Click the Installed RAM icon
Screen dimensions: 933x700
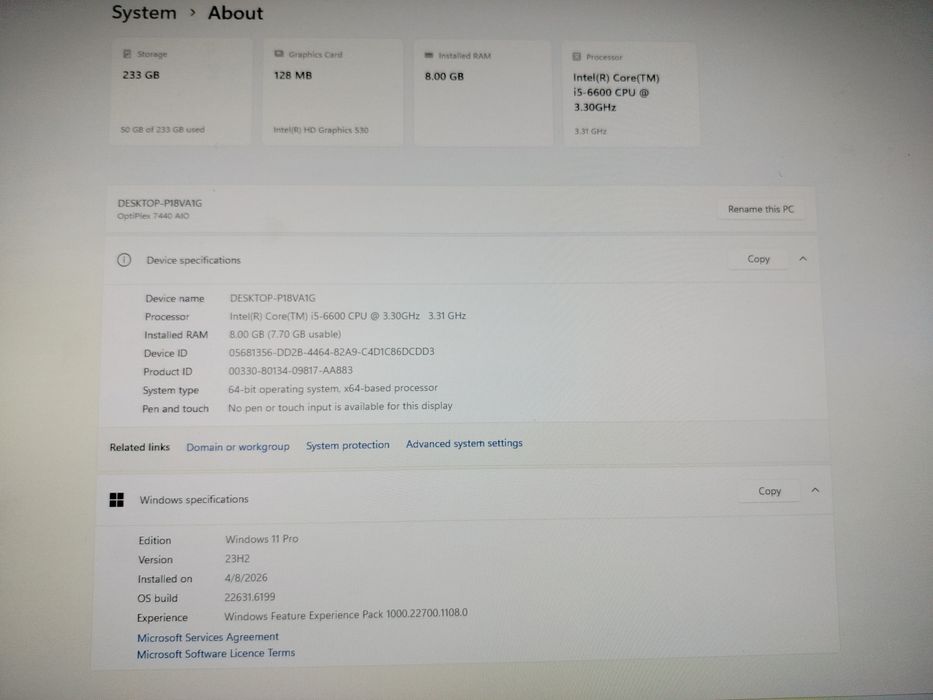429,55
